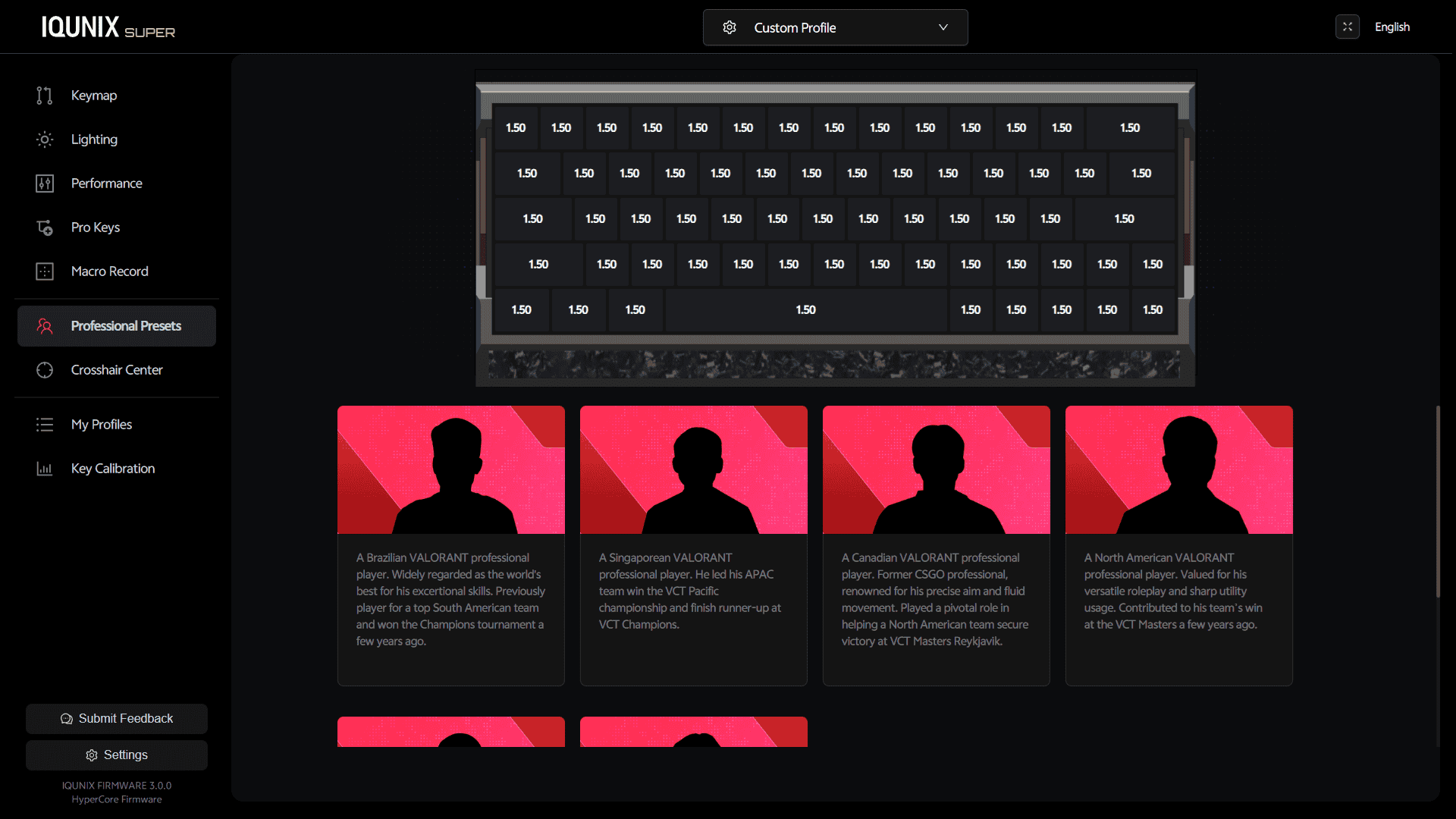Click the collapse-window icon beside English
The height and width of the screenshot is (819, 1456).
pos(1348,27)
